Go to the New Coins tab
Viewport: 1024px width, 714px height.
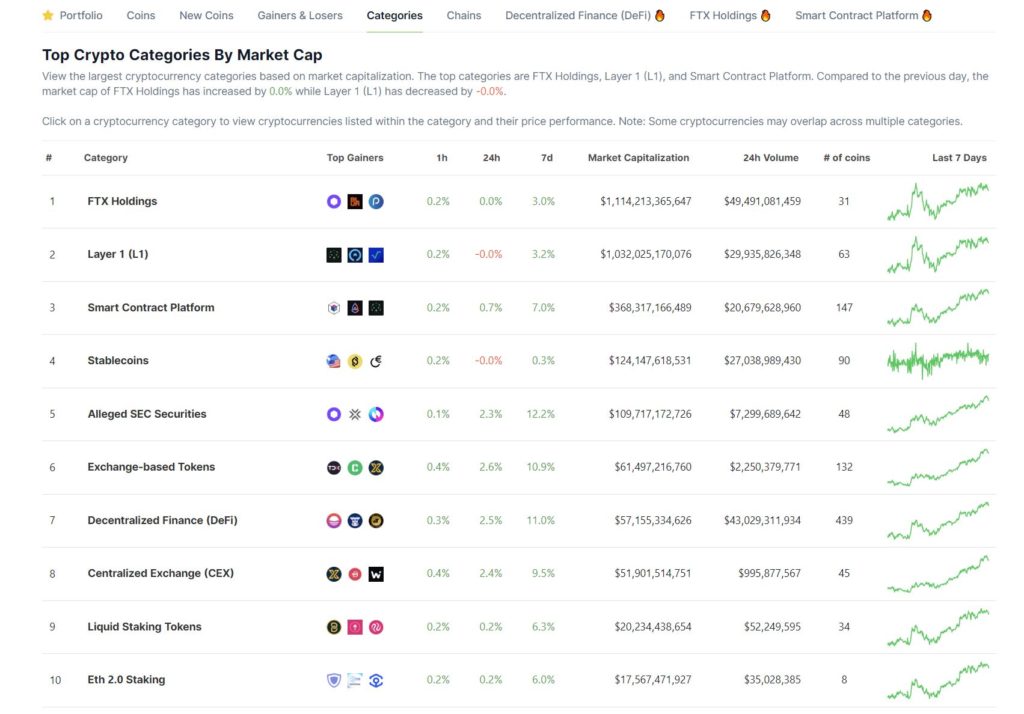coord(206,15)
